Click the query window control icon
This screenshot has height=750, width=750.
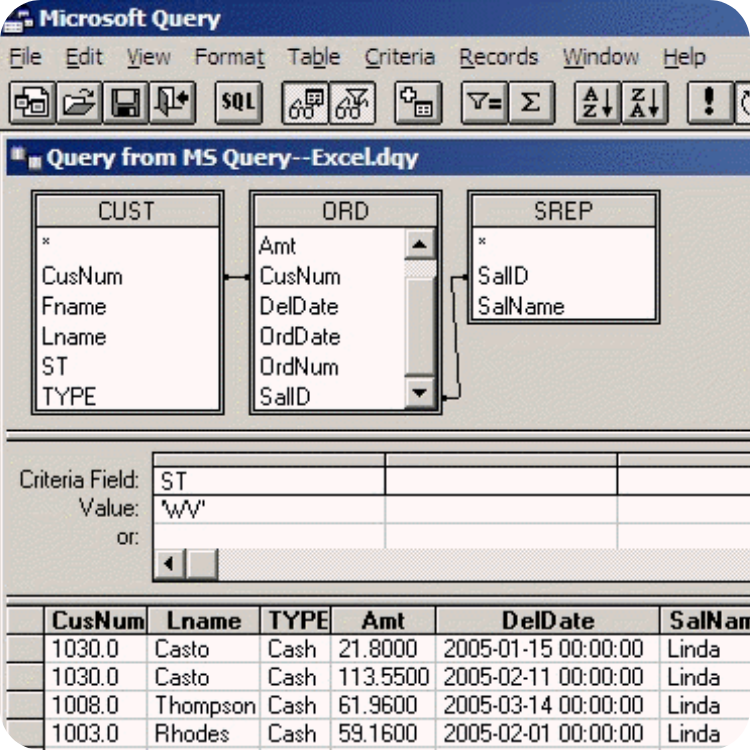(x=26, y=158)
